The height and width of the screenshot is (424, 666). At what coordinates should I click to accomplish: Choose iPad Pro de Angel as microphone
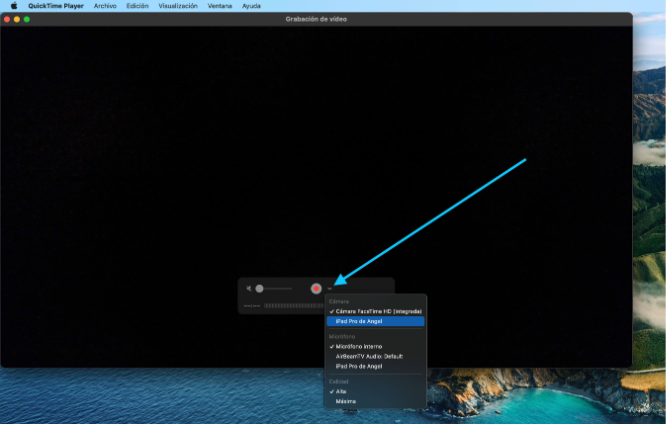click(359, 366)
